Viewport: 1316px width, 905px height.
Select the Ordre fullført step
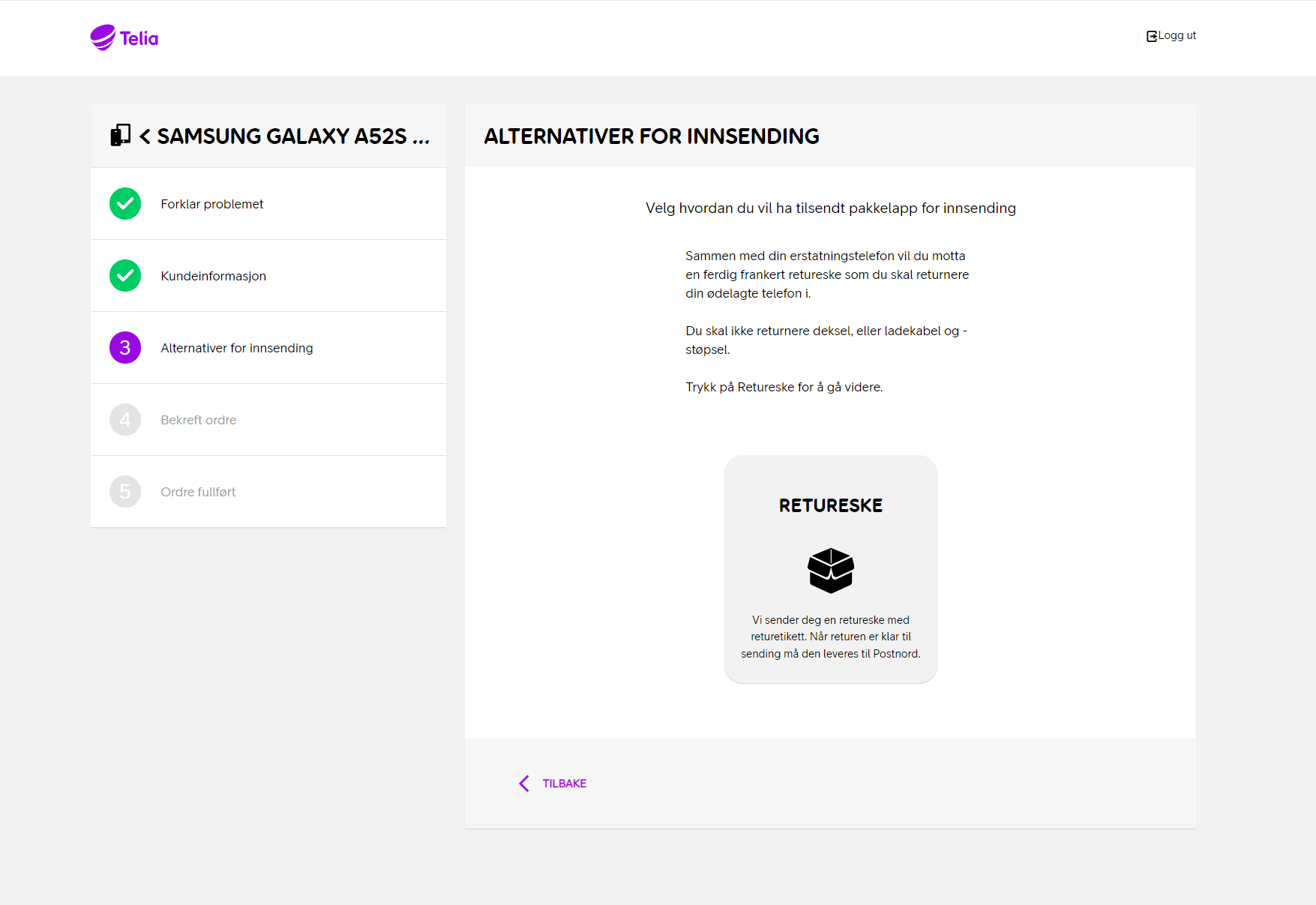pos(268,492)
